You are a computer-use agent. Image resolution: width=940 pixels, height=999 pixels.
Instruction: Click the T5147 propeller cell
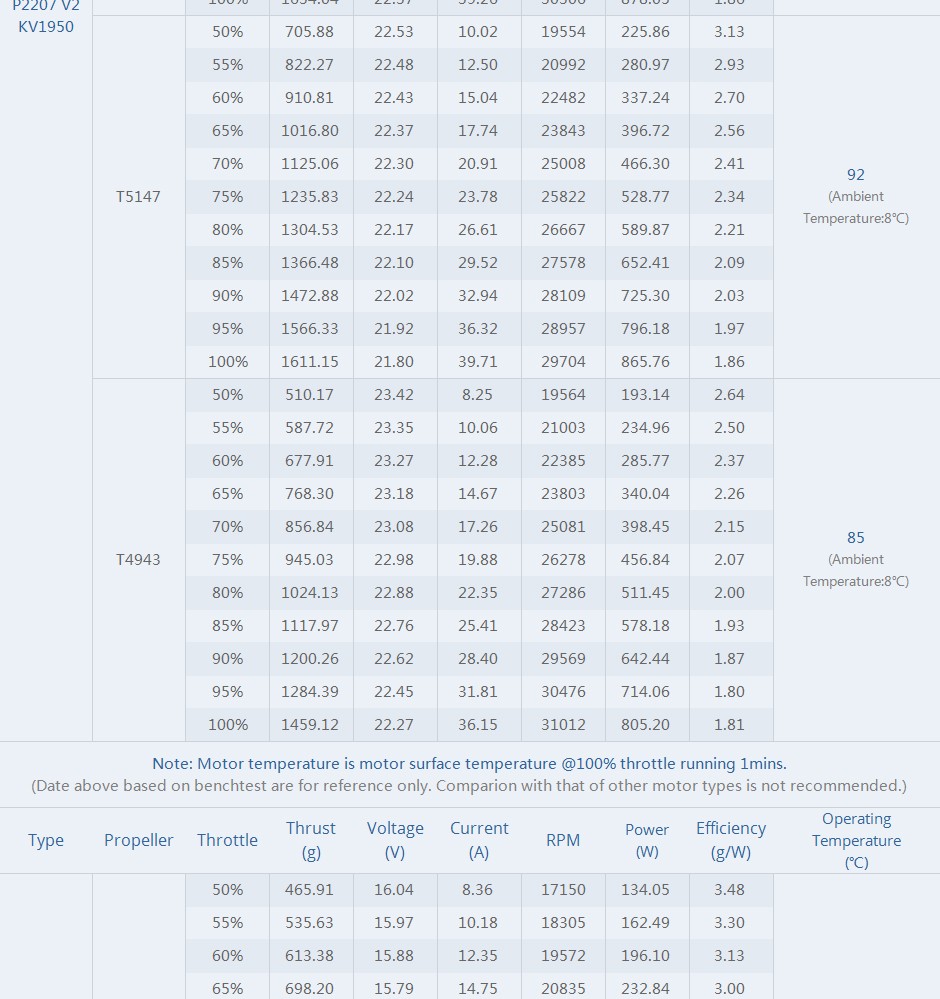[138, 197]
